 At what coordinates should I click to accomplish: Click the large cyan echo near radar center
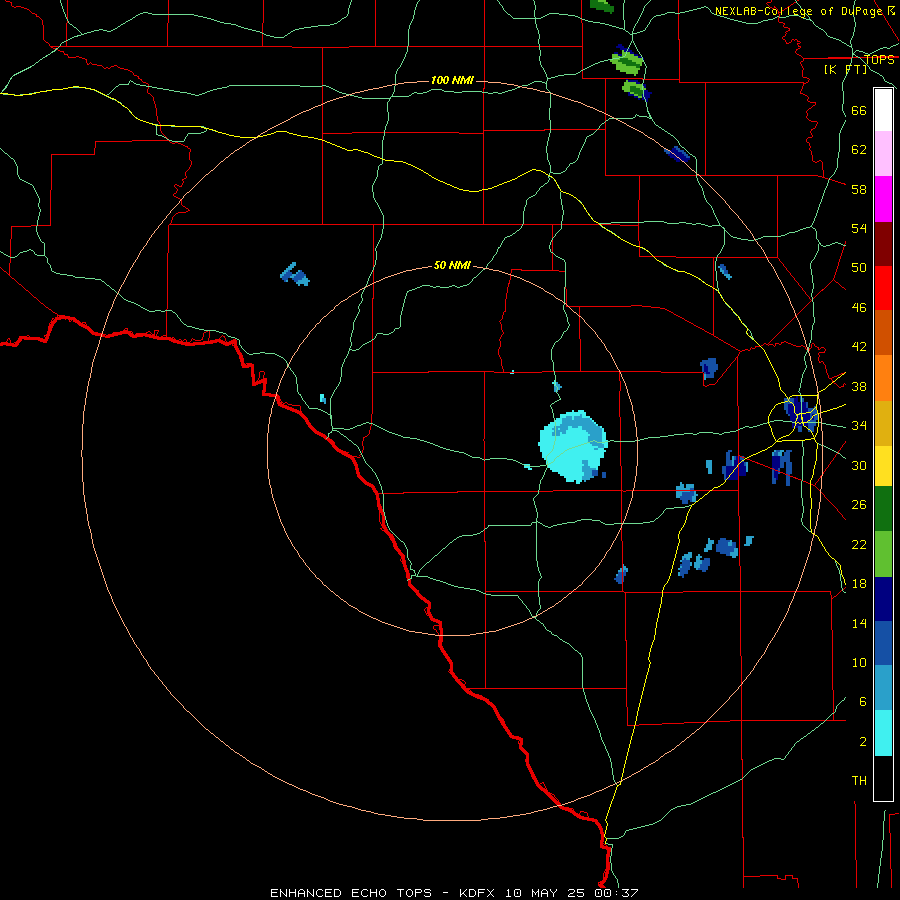[x=573, y=447]
